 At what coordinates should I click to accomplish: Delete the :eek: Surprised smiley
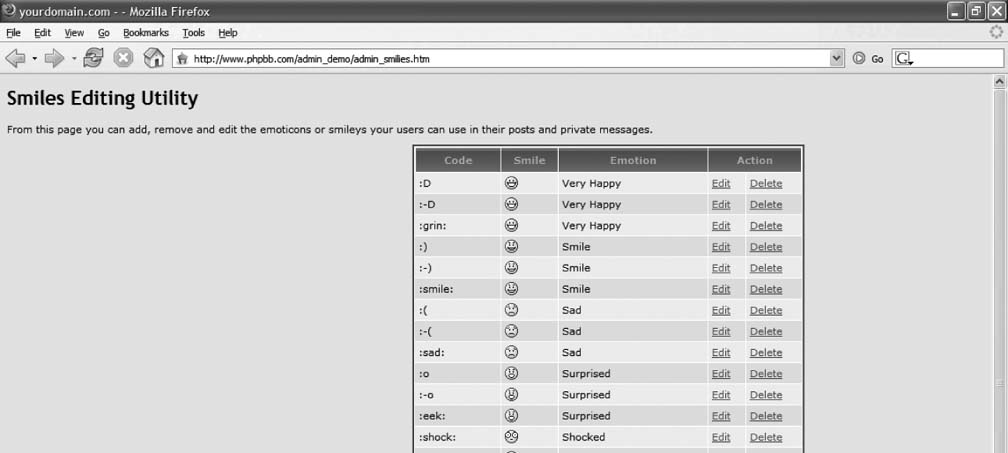point(766,416)
